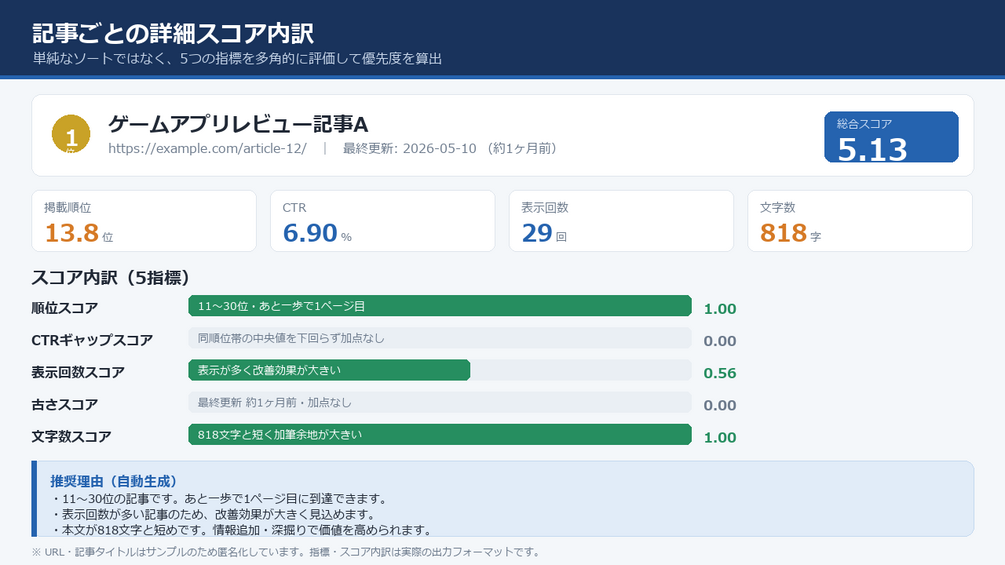Open the example.com/article-12 URL link
The width and height of the screenshot is (1005, 565).
pos(207,149)
